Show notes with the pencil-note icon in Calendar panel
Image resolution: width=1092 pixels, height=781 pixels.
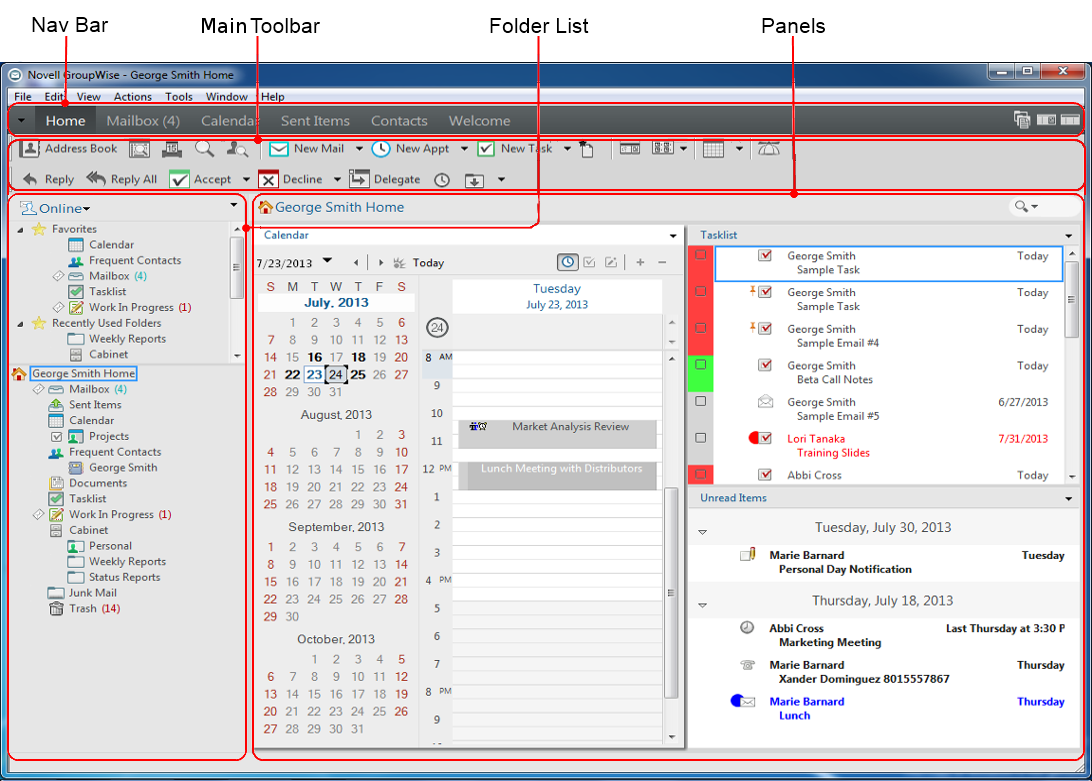tap(611, 262)
